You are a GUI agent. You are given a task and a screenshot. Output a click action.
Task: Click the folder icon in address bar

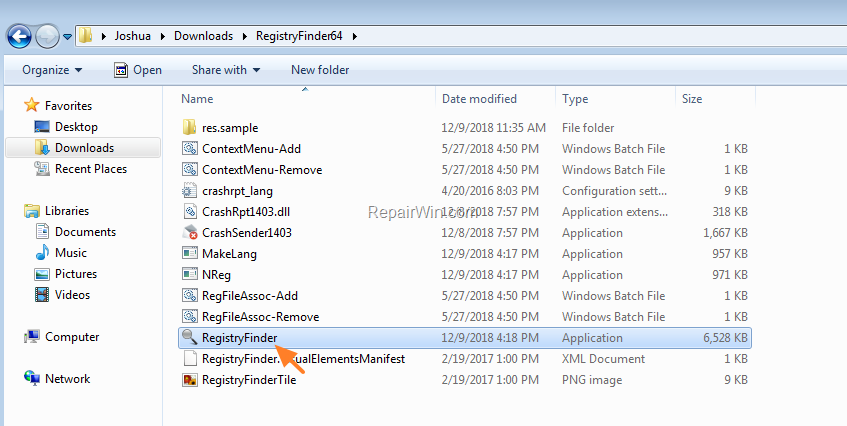[85, 36]
